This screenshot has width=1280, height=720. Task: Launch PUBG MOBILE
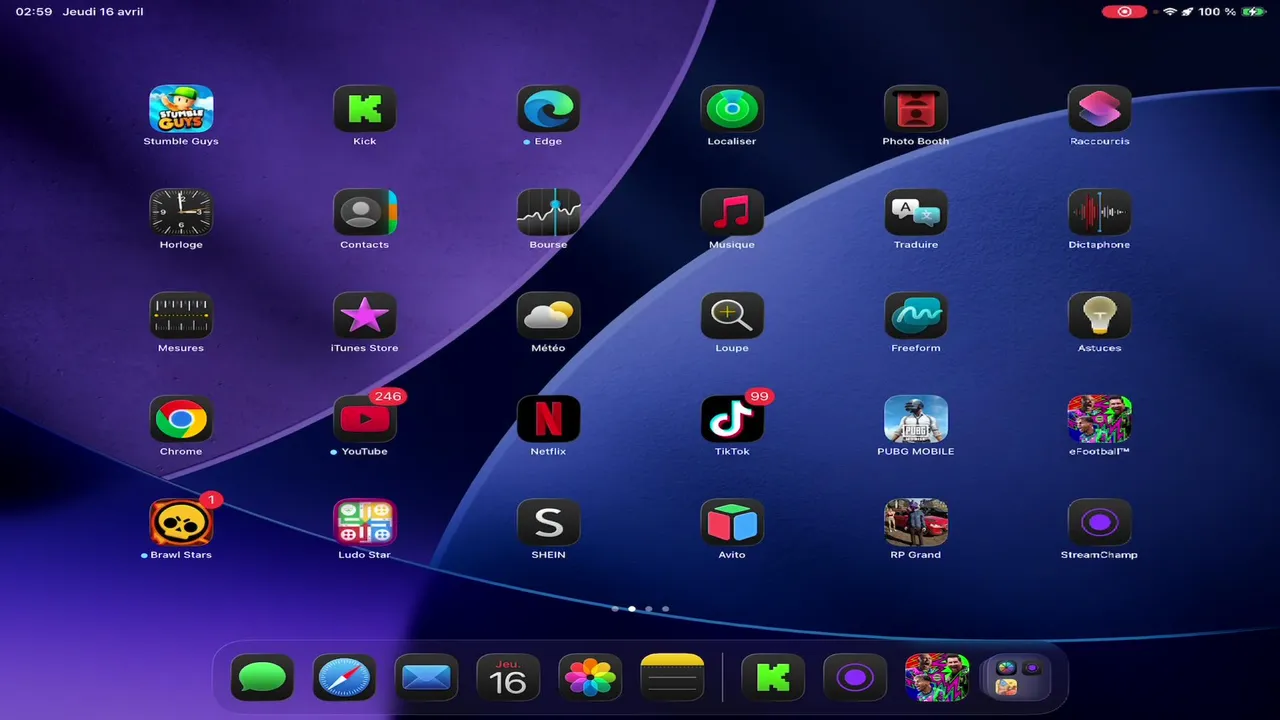[916, 419]
